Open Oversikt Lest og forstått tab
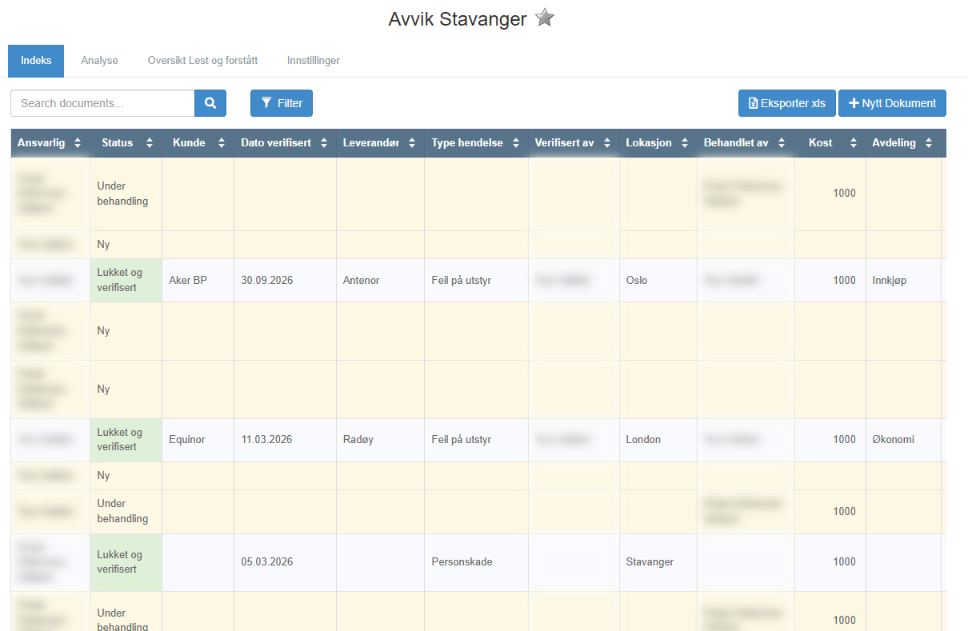 [x=203, y=61]
